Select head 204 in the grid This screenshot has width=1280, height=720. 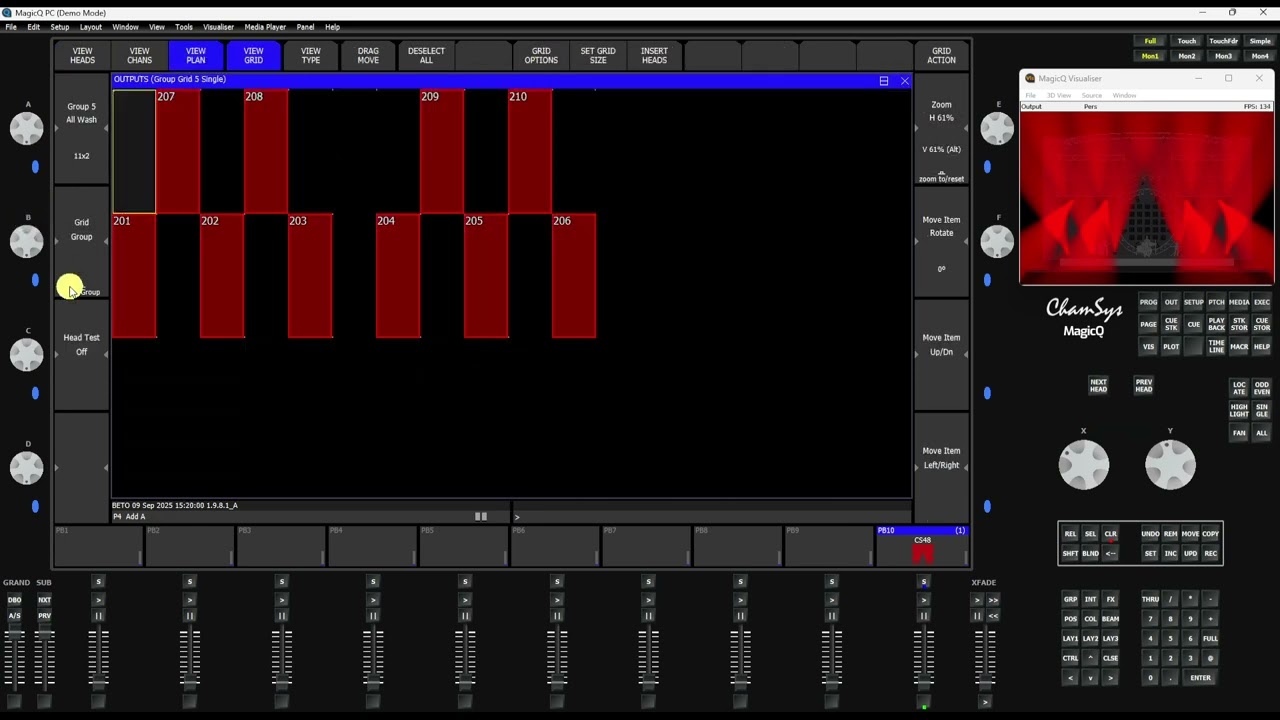point(398,276)
